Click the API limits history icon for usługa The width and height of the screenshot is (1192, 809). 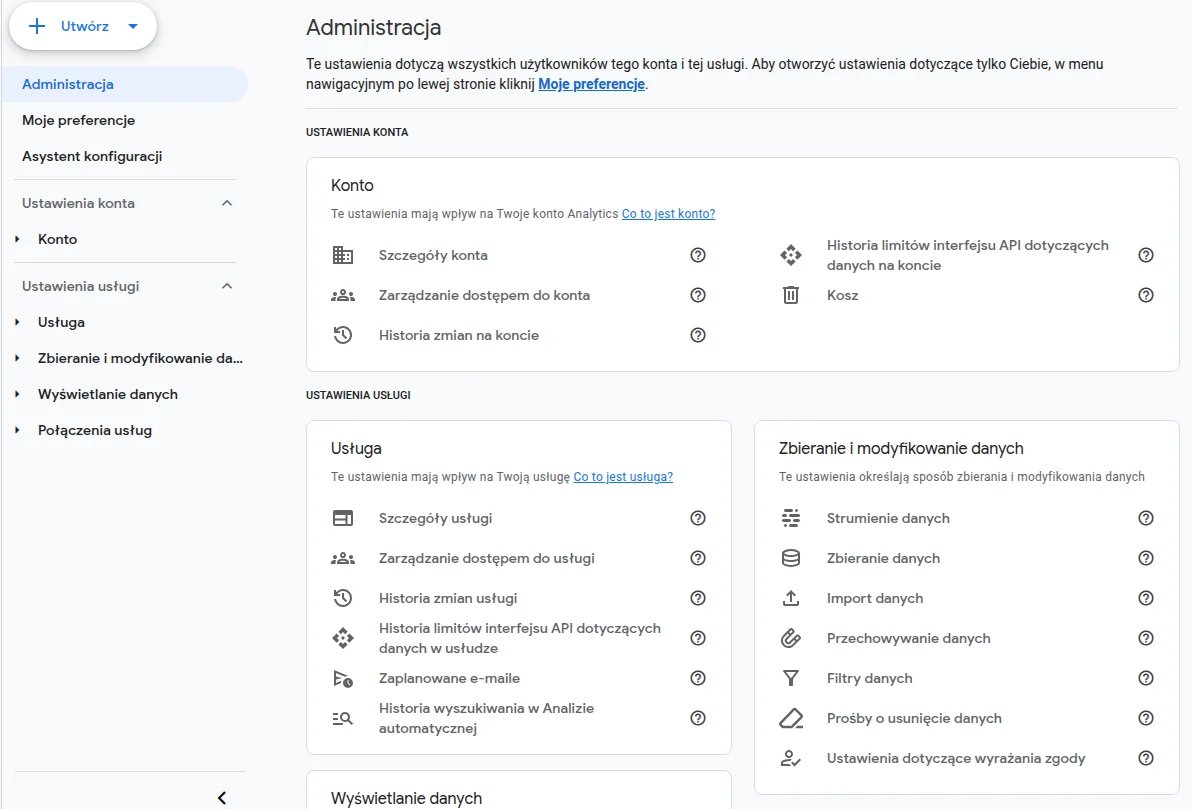tap(343, 638)
